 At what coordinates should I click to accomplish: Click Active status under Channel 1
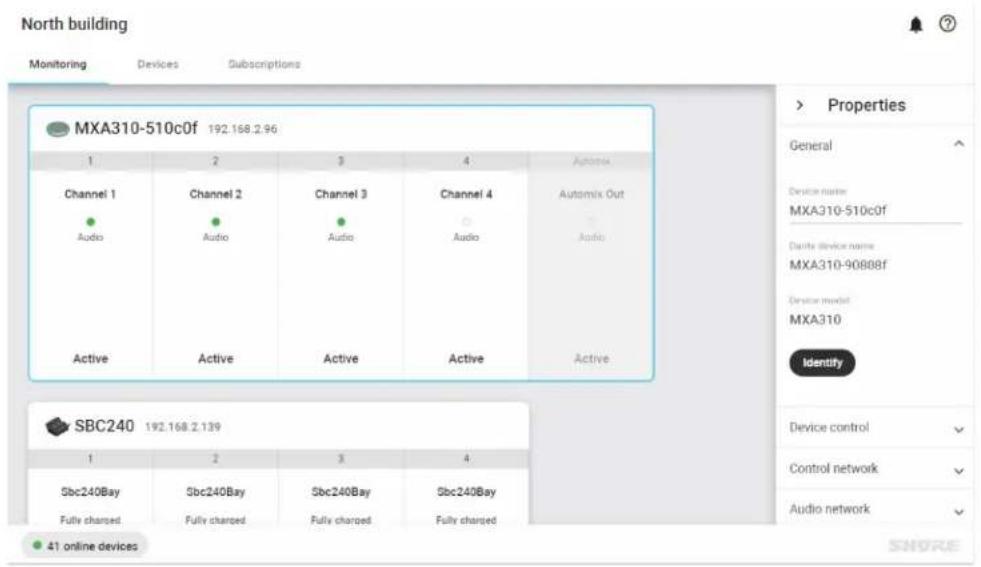pyautogui.click(x=91, y=359)
